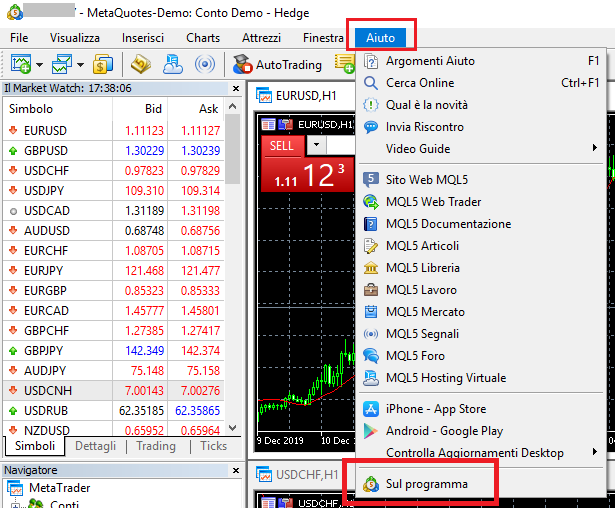Screen dimensions: 615x510
Task: Select the USDRUB symbol row
Action: click(x=113, y=410)
